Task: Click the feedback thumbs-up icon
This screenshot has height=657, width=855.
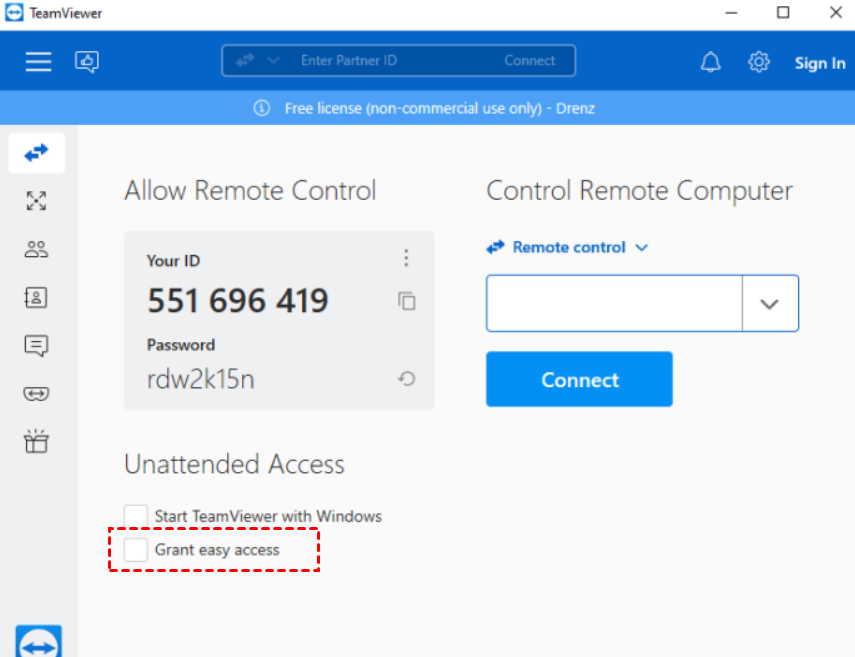Action: (x=87, y=62)
